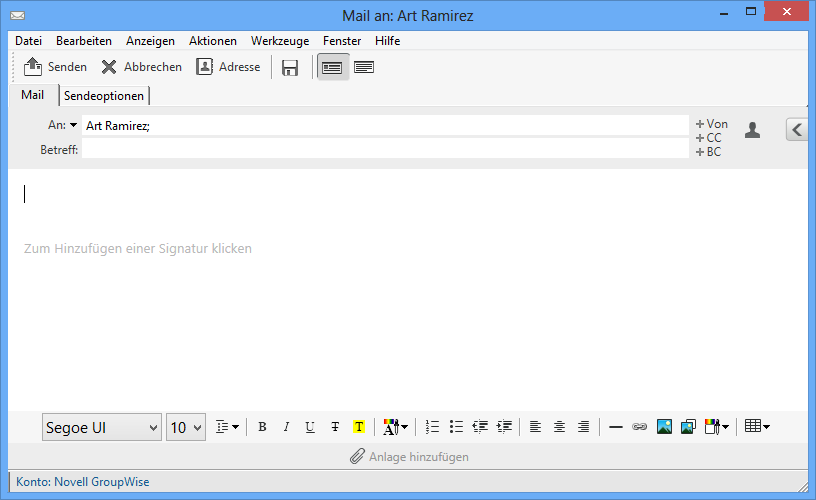Open the An: recipient type dropdown
This screenshot has height=500, width=816.
click(x=73, y=125)
